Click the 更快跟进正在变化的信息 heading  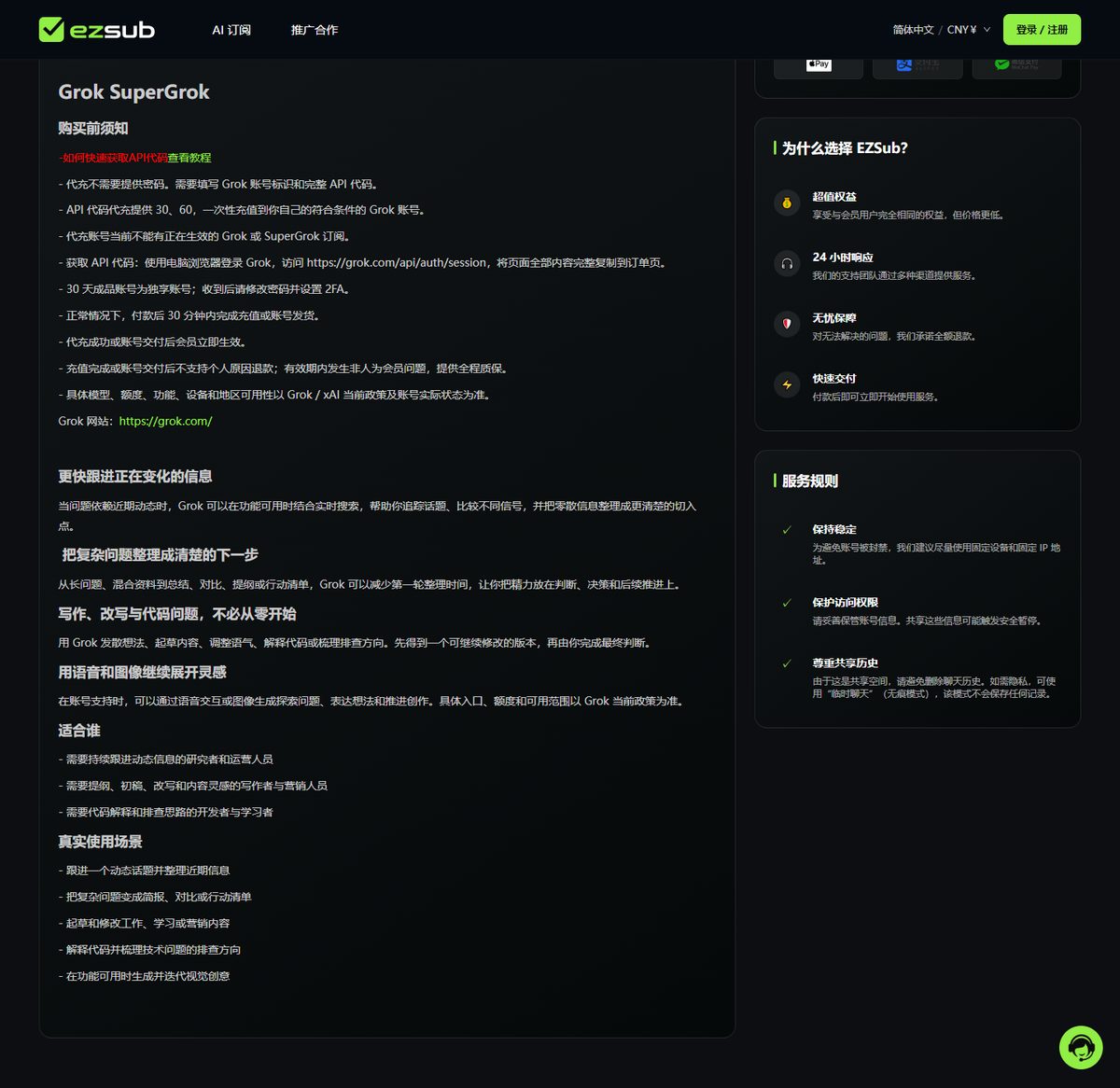click(x=135, y=476)
